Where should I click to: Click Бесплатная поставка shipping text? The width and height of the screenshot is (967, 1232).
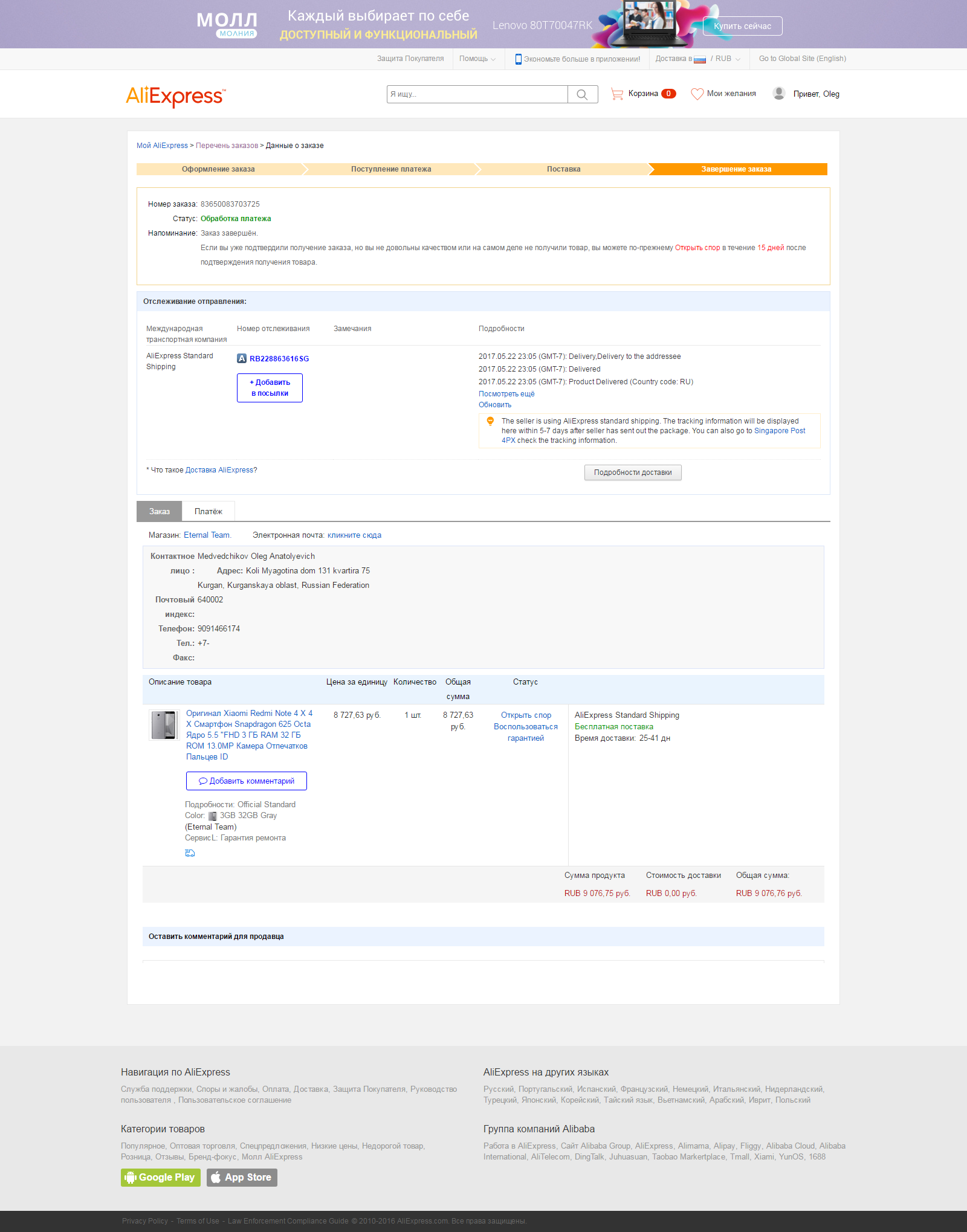pos(614,727)
